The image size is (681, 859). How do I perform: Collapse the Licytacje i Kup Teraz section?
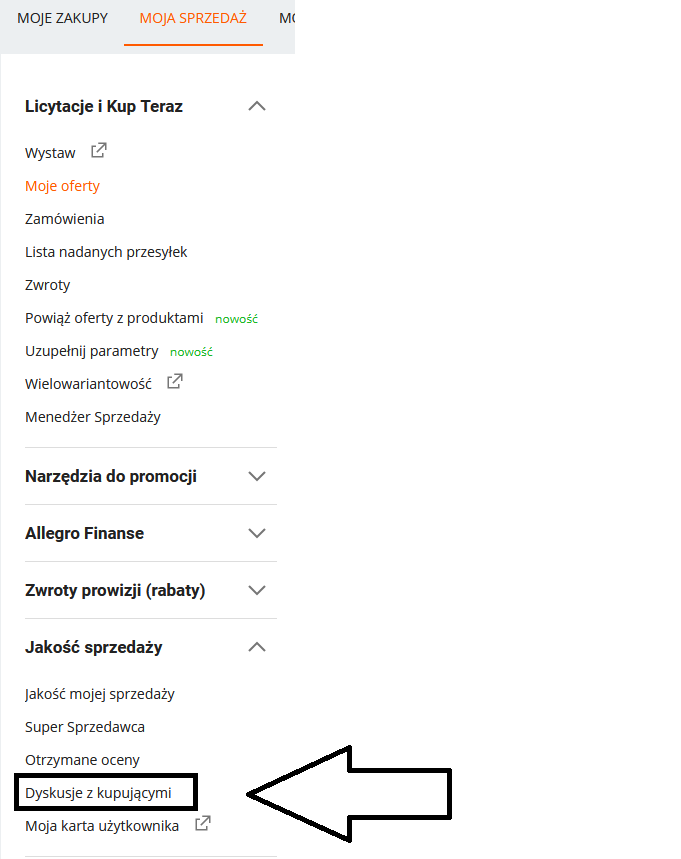click(x=257, y=106)
